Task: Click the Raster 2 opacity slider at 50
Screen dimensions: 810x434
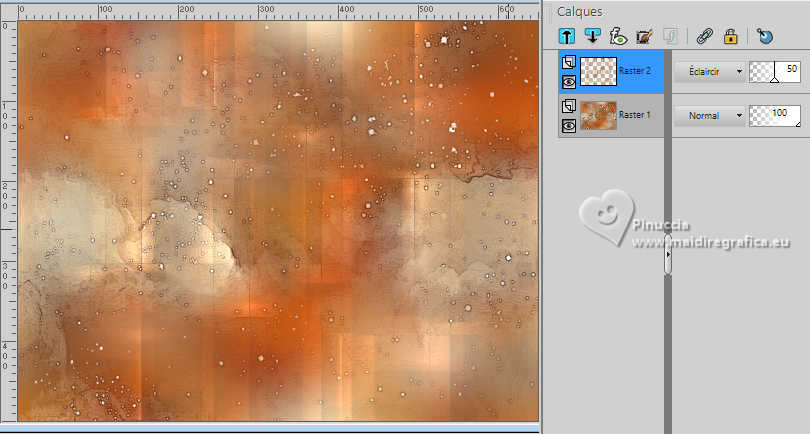Action: [774, 72]
